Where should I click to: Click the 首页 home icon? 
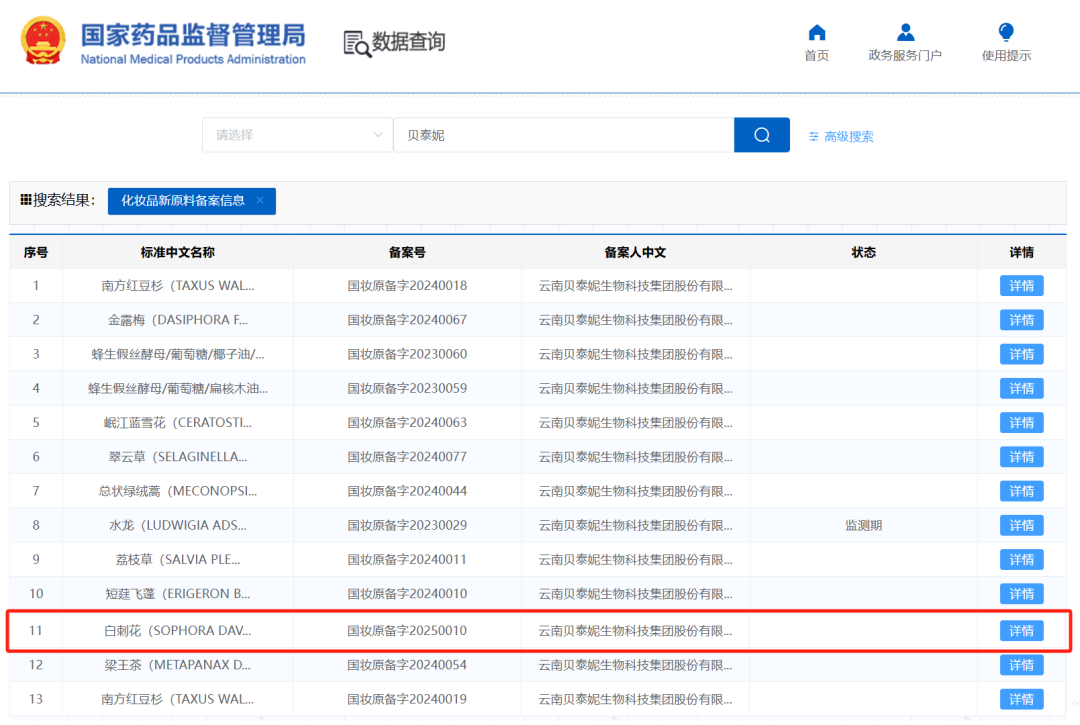(816, 32)
